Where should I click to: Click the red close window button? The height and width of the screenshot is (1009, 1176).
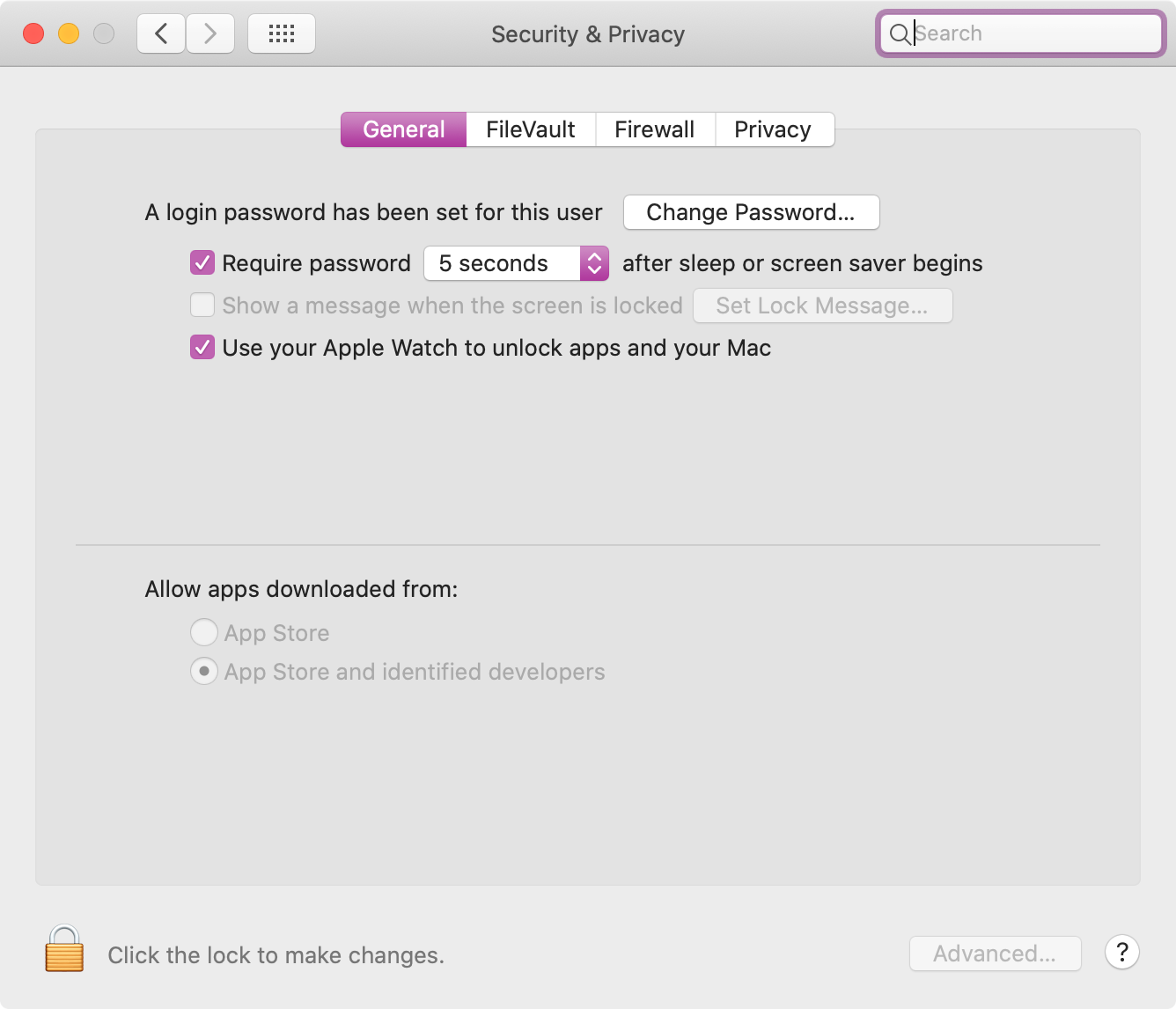[x=33, y=33]
